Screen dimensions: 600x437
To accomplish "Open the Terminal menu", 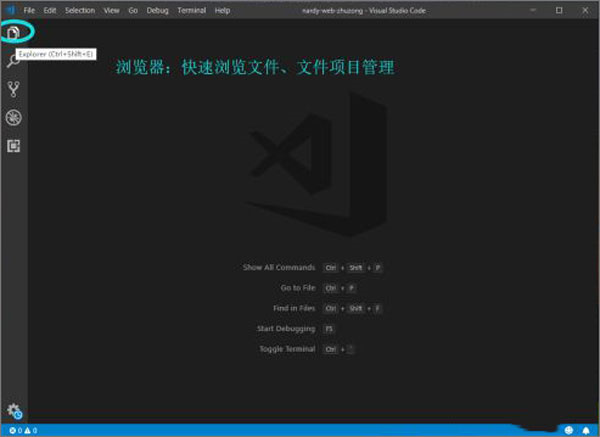I will (191, 11).
